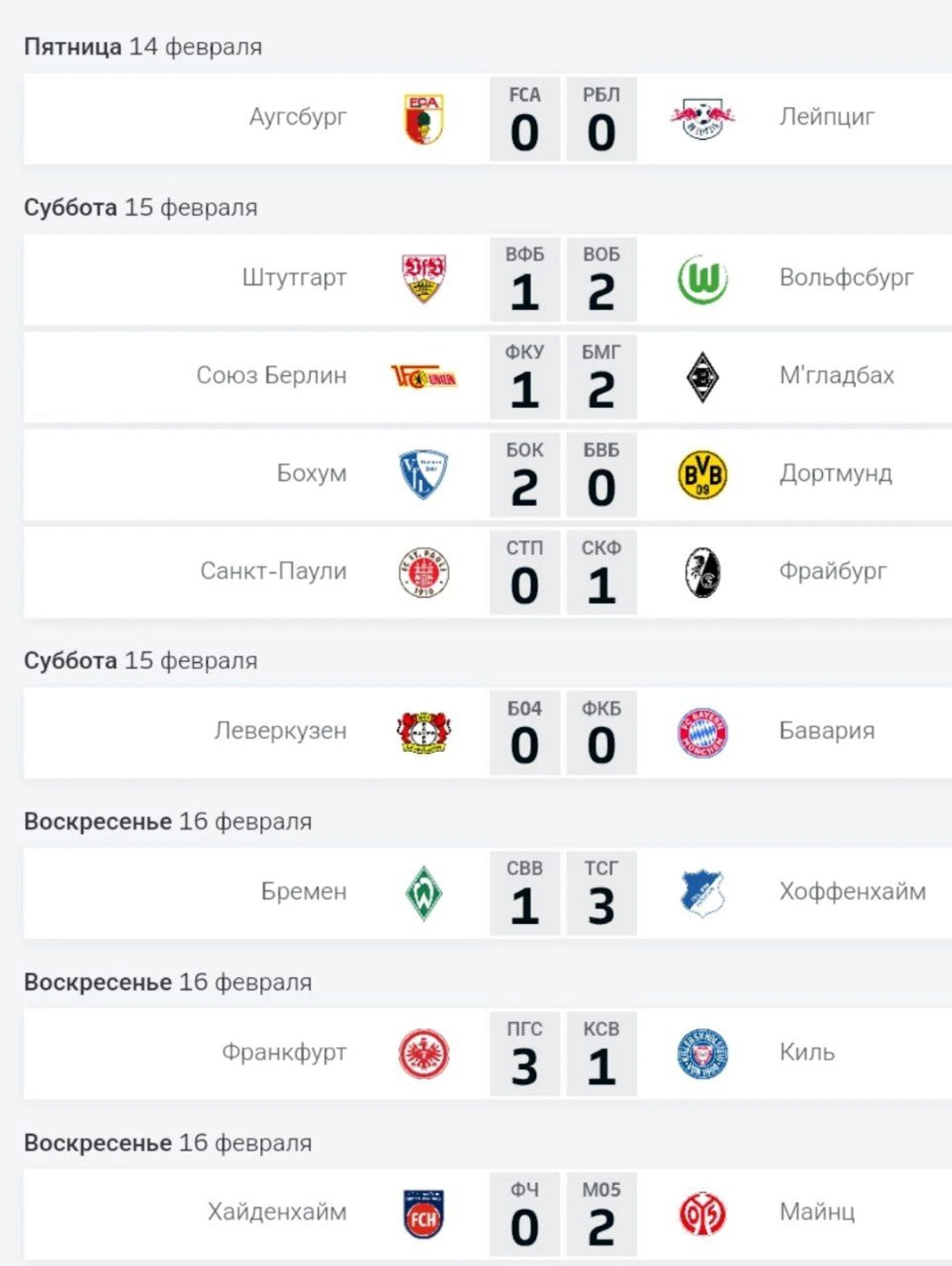The height and width of the screenshot is (1266, 952).
Task: Open the Werder Bremen diamond crest
Action: coord(424,893)
